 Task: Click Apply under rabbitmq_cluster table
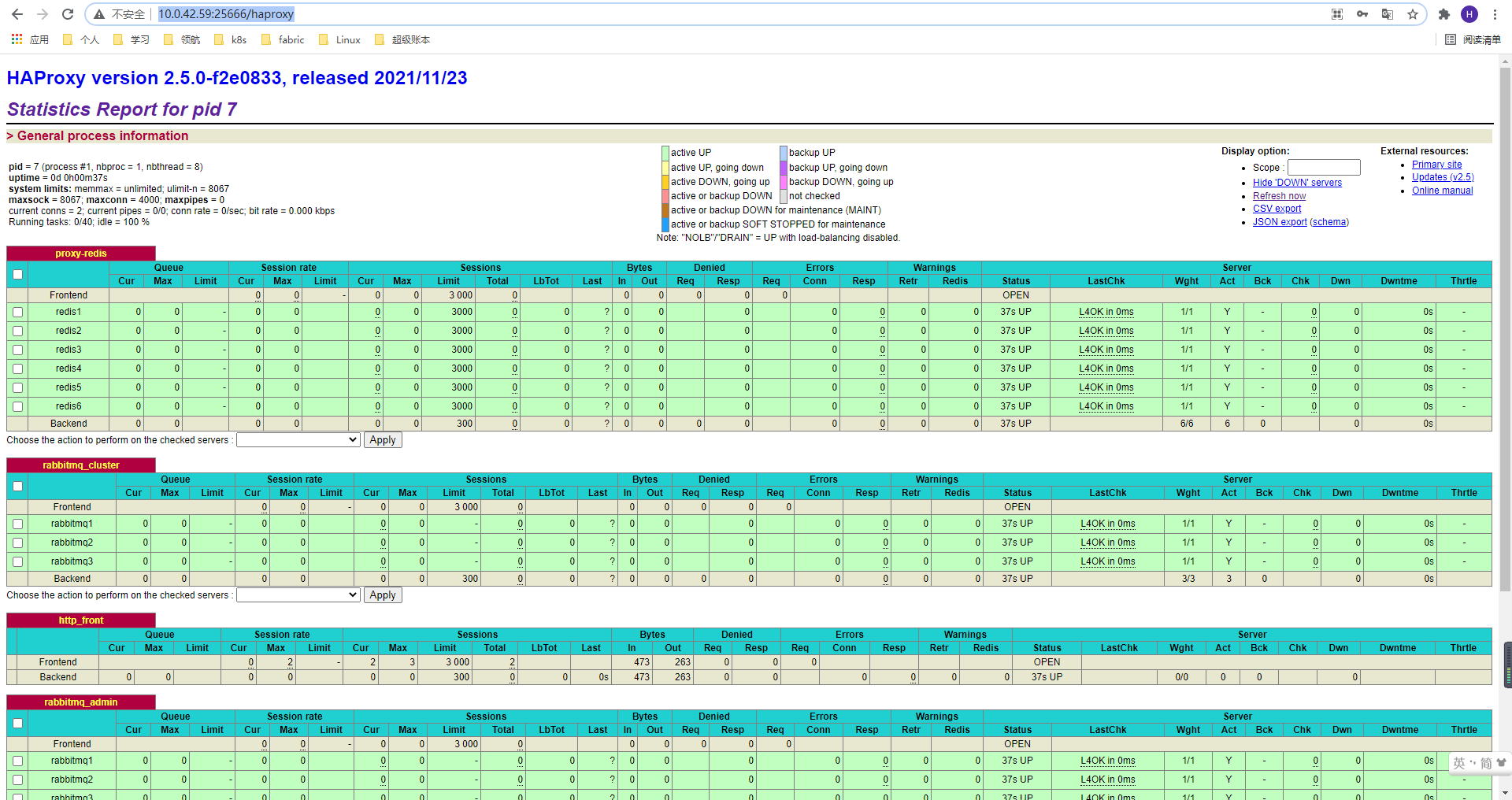pos(383,595)
